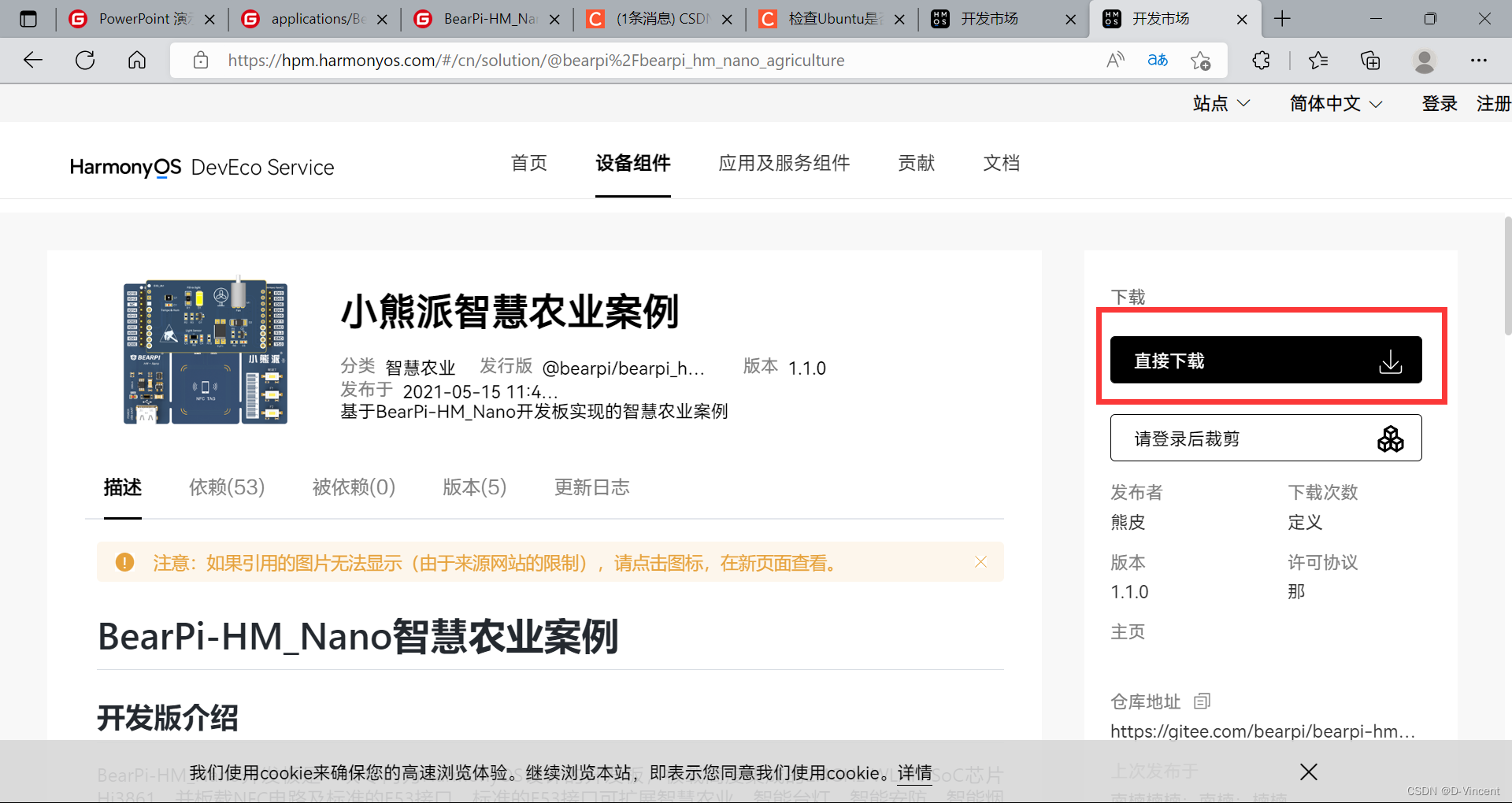Open the browser settings and more menu
1512x803 pixels.
1479,60
